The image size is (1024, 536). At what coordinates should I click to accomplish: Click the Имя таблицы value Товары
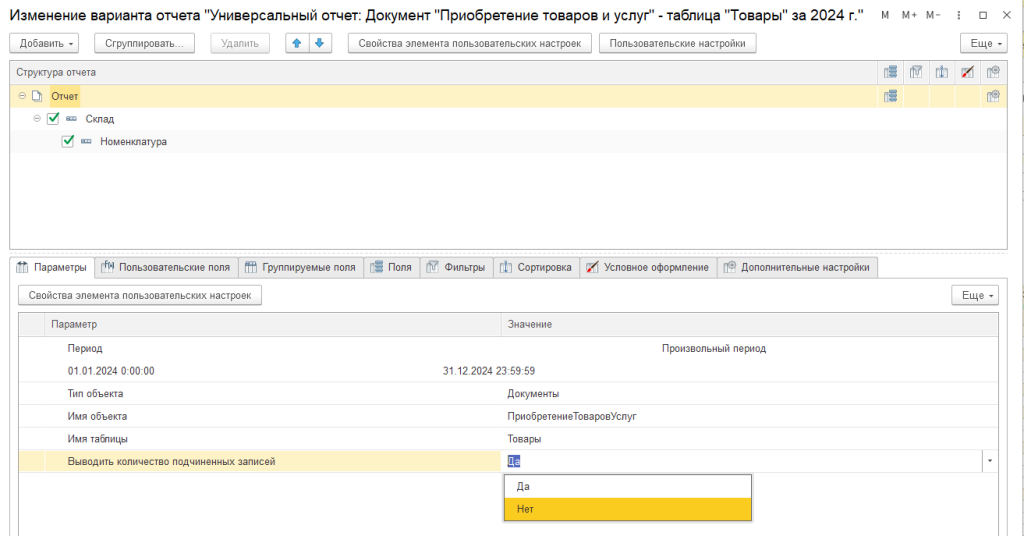pyautogui.click(x=525, y=439)
